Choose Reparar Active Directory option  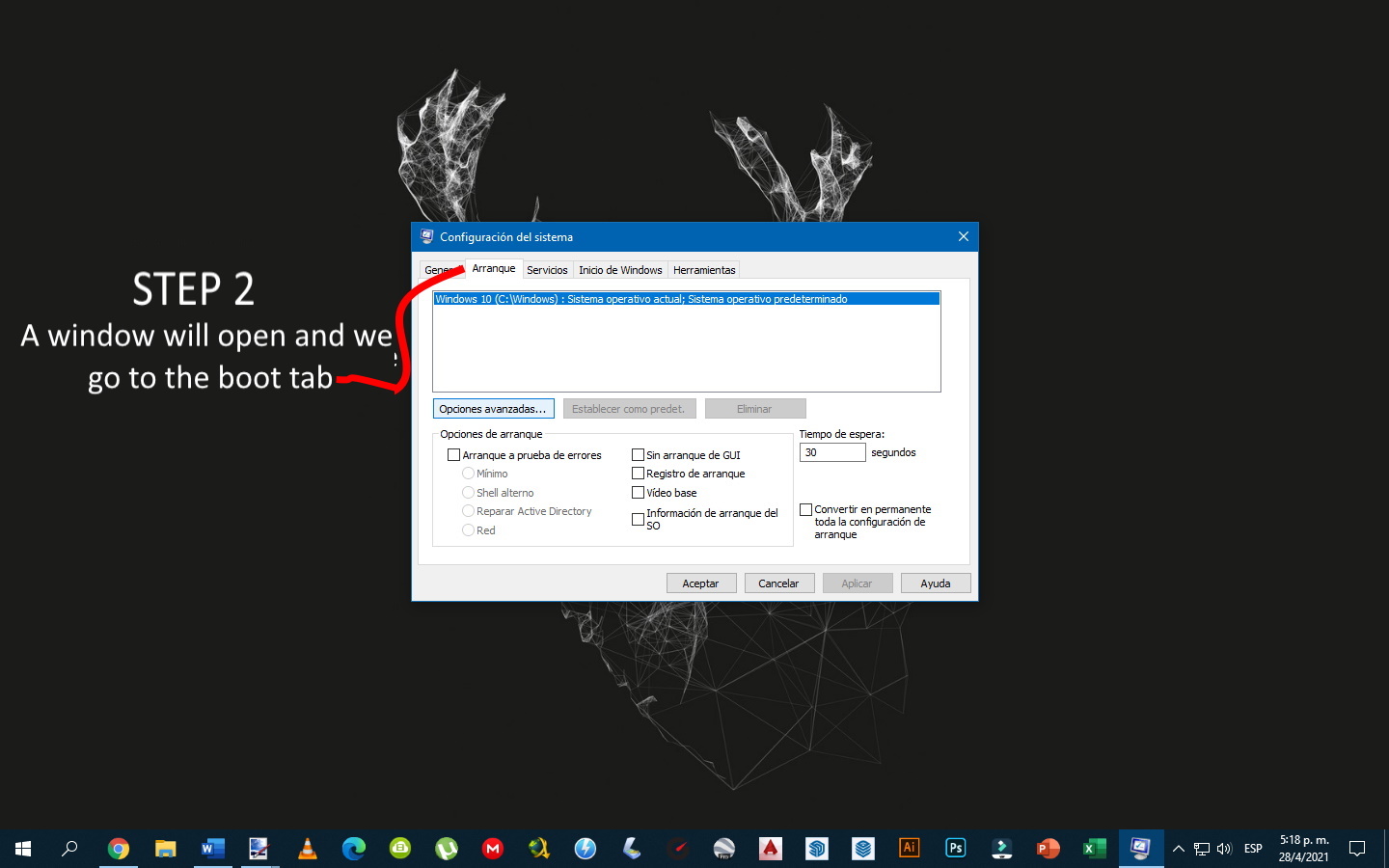tap(468, 511)
